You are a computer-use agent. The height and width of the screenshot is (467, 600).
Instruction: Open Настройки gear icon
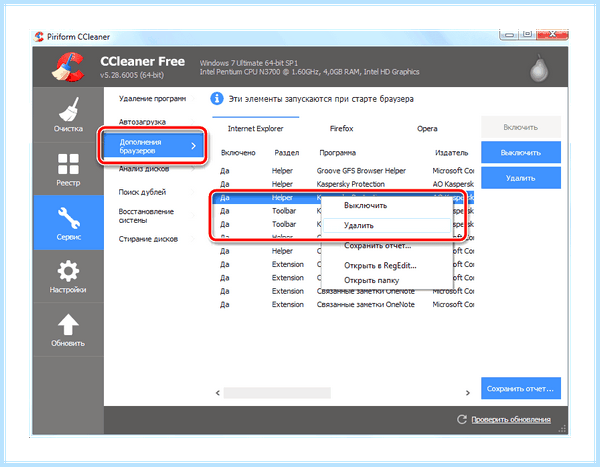click(x=68, y=276)
